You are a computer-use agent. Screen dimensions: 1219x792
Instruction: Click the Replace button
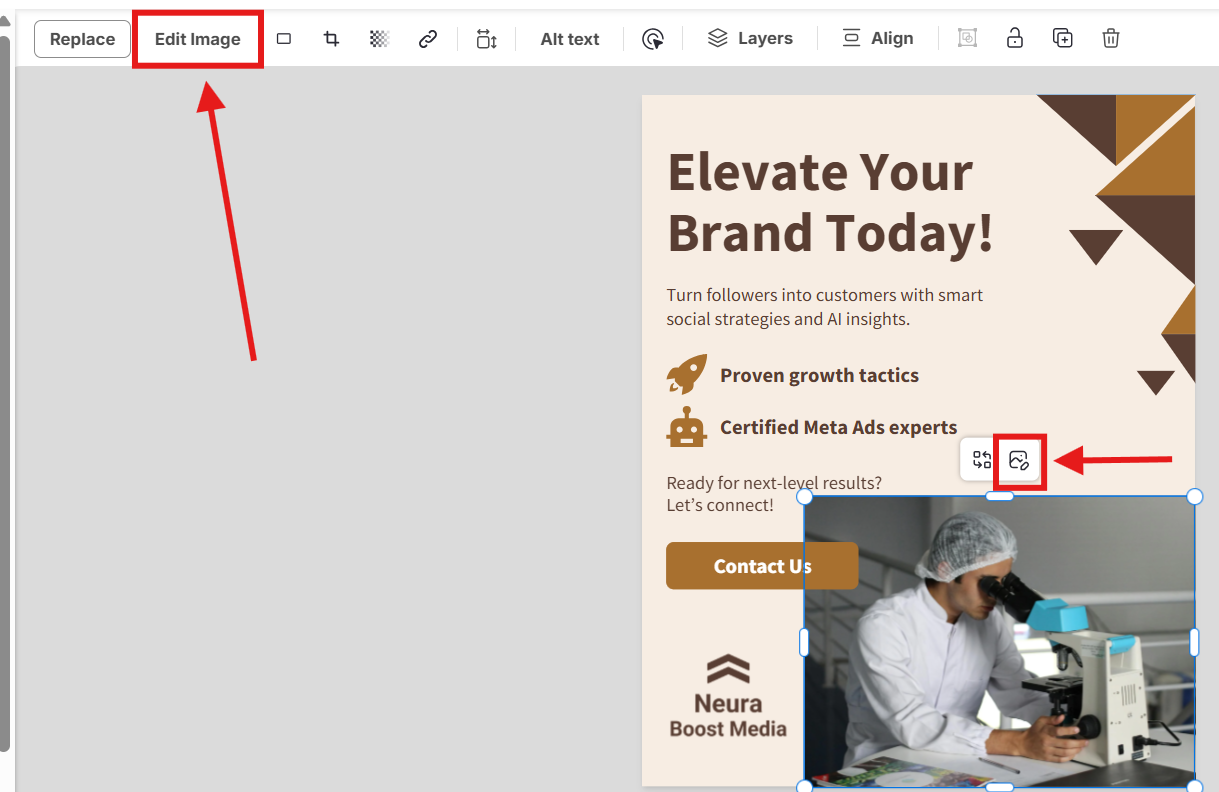(82, 39)
